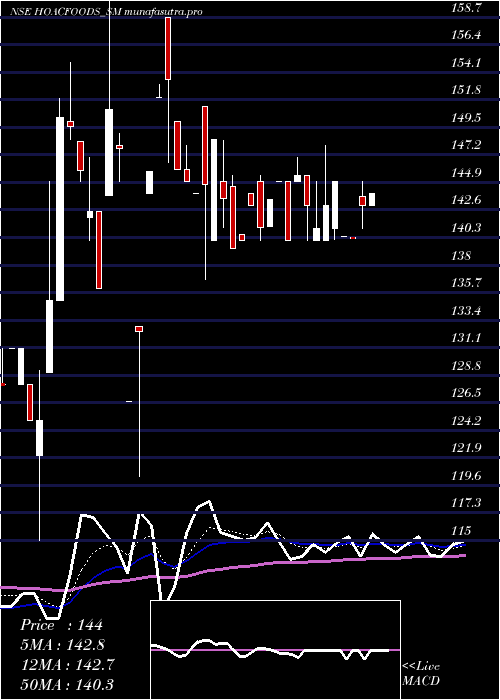Click the 144.9 price axis label
Viewport: 500px width, 700px height.
pyautogui.click(x=466, y=173)
